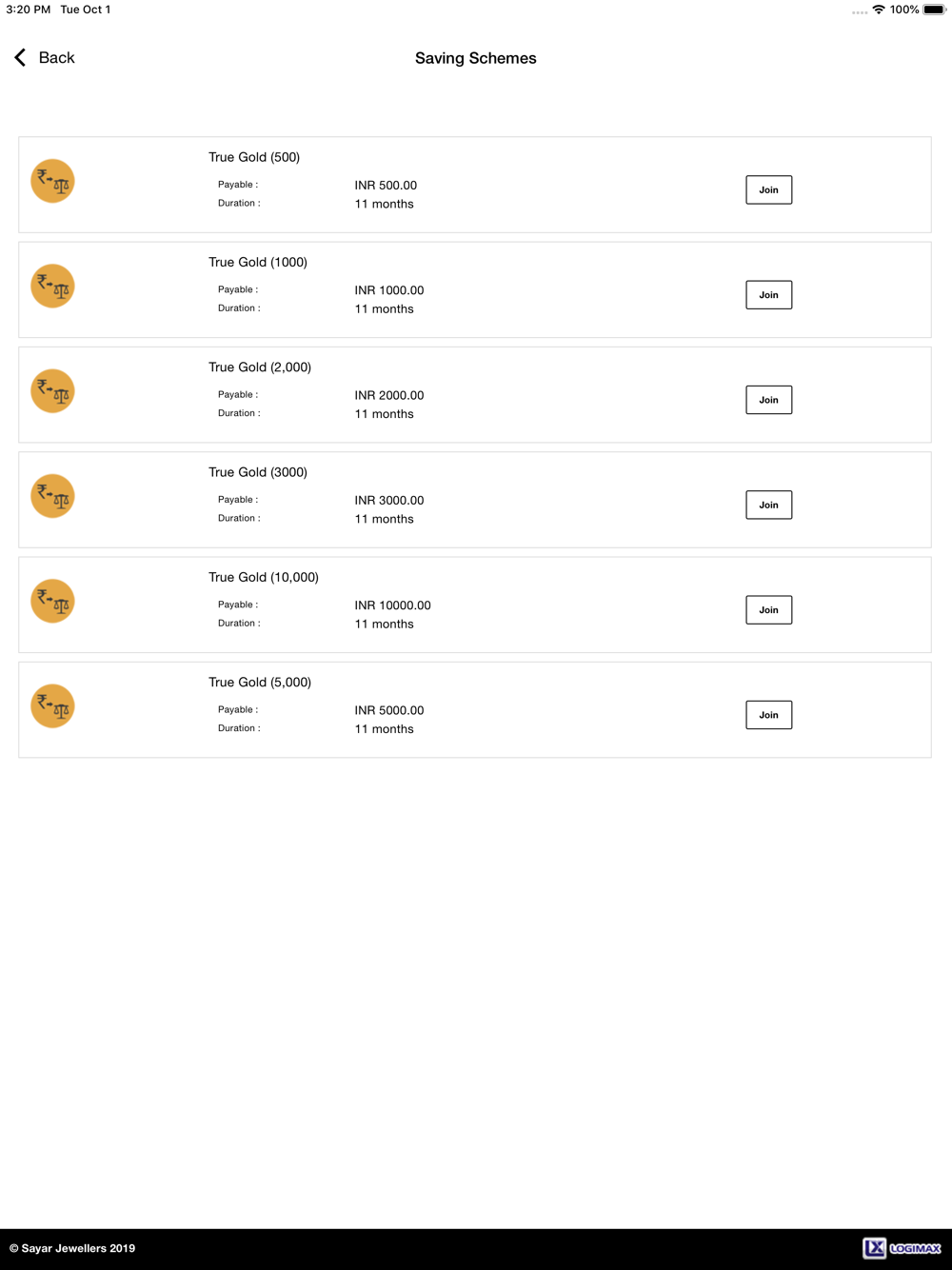The image size is (952, 1270).
Task: Tap the battery indicator in status bar
Action: tap(934, 10)
